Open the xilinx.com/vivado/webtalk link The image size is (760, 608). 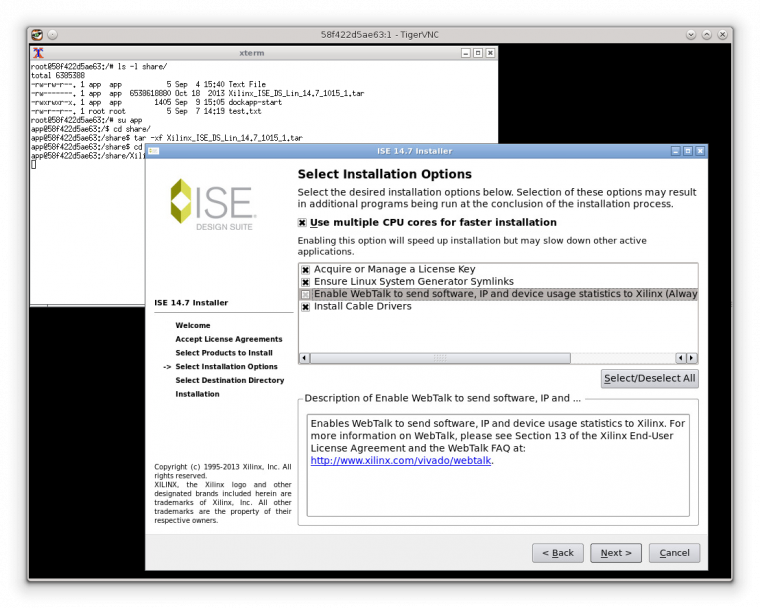tap(401, 461)
